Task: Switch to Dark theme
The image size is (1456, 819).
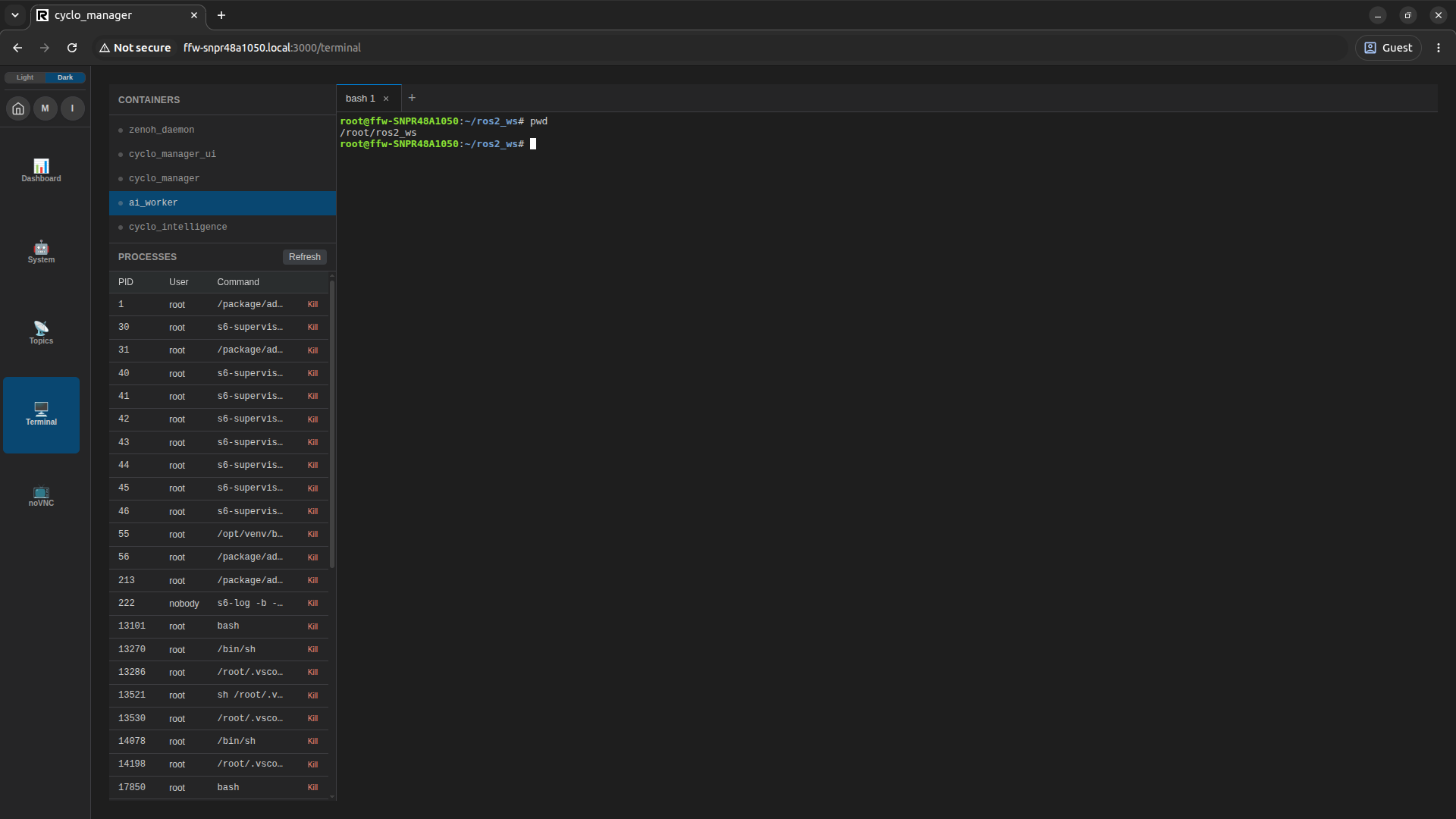Action: pyautogui.click(x=65, y=77)
